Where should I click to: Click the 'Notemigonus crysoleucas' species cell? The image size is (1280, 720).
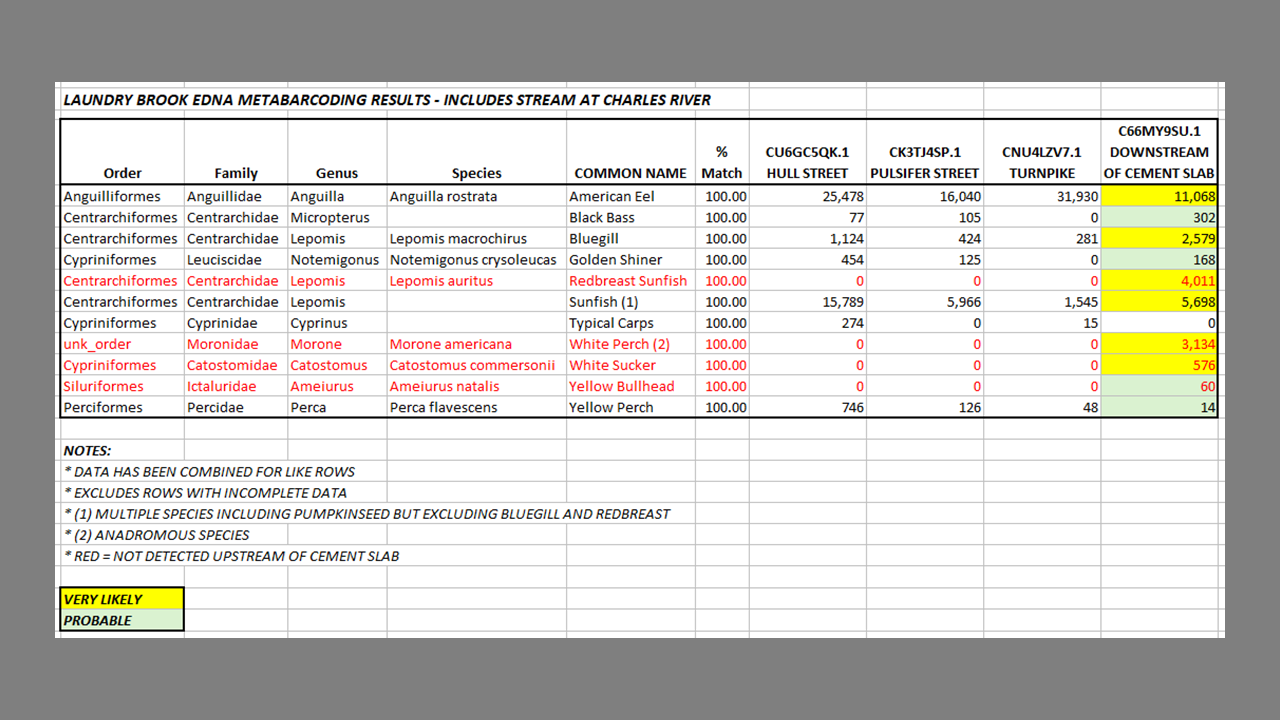click(x=477, y=260)
